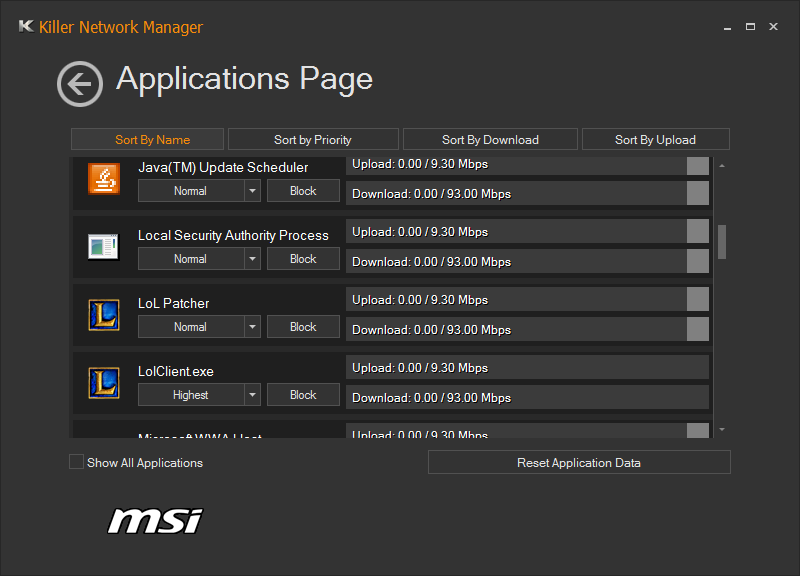Click the scroll down arrow of the list
800x576 pixels.
pyautogui.click(x=722, y=430)
